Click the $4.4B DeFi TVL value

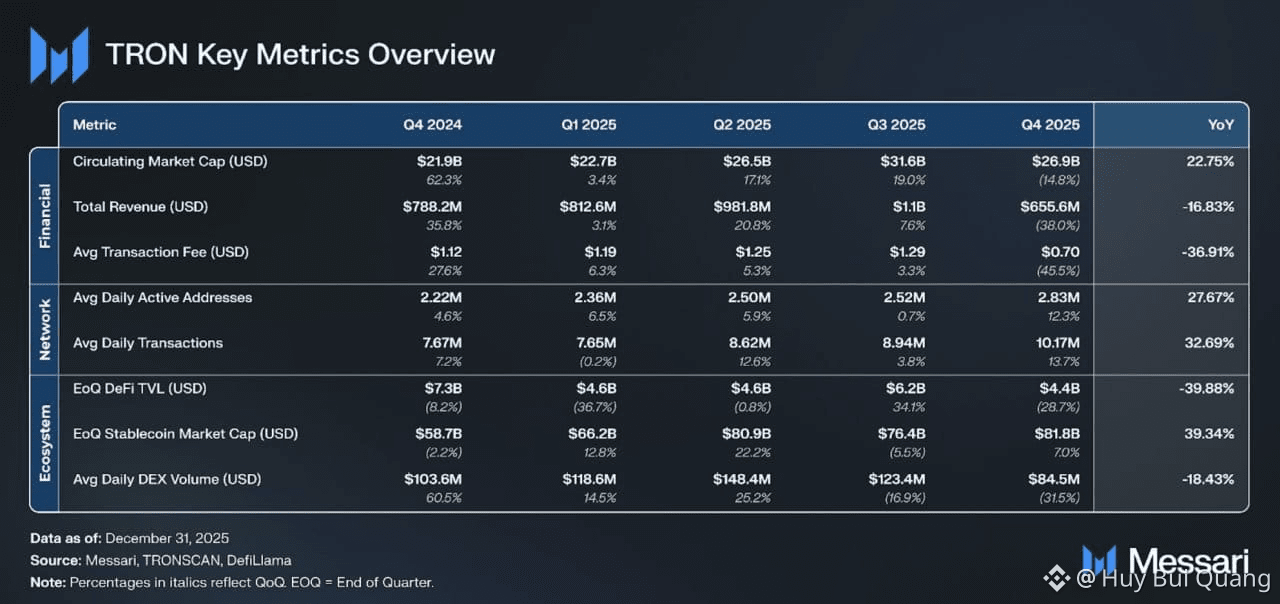1060,388
